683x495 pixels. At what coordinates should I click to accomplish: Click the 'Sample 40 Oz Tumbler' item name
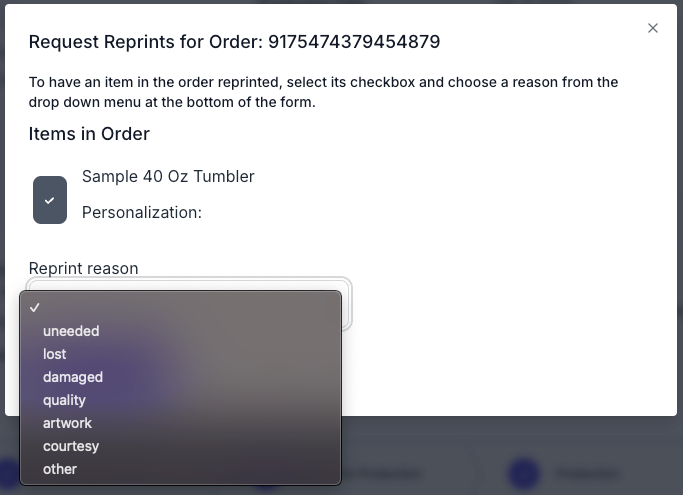pos(168,177)
